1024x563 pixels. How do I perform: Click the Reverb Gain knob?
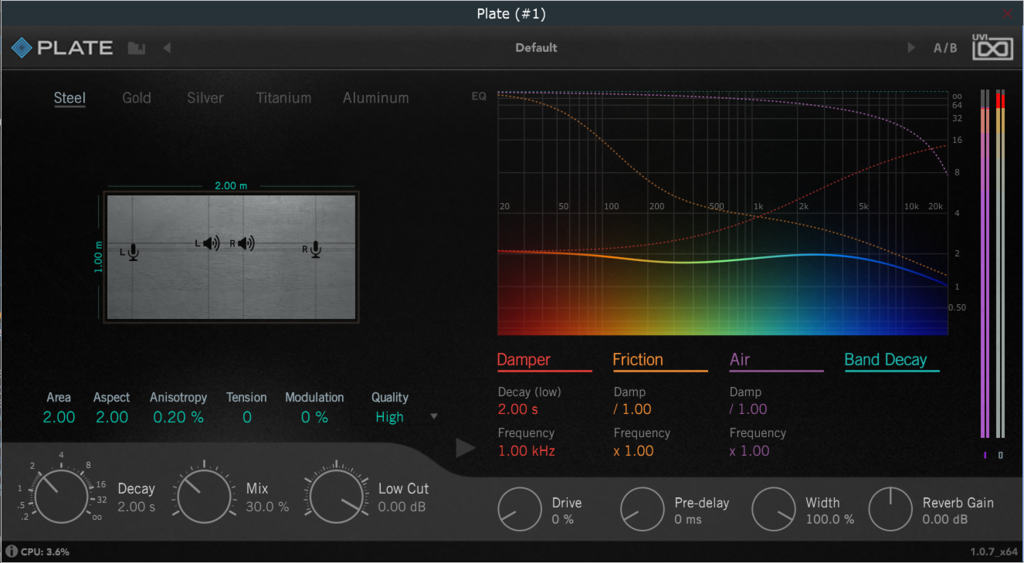pyautogui.click(x=890, y=509)
